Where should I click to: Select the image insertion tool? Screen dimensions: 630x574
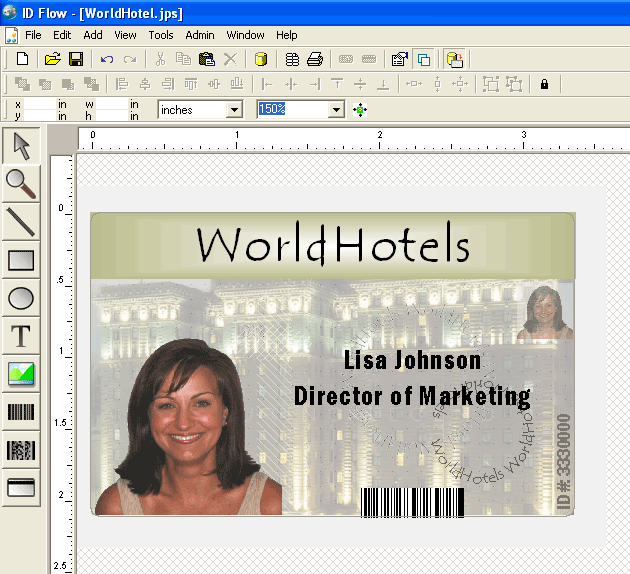[21, 374]
